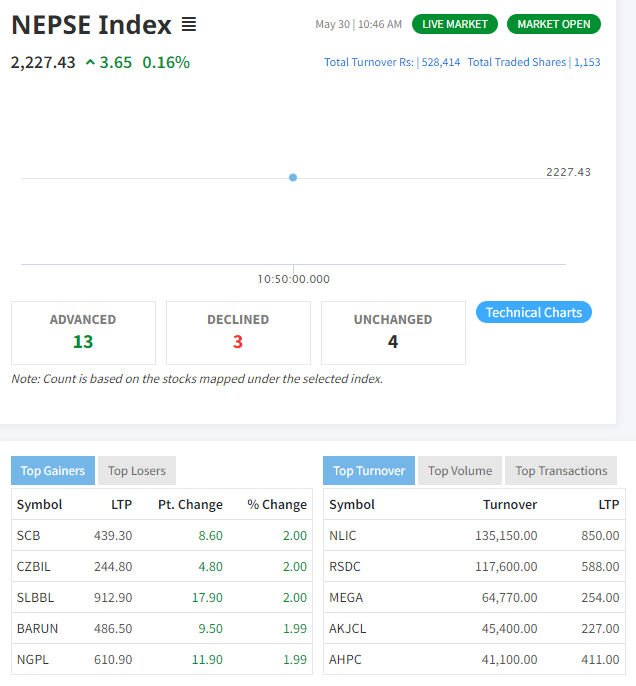636x686 pixels.
Task: Click the blue data point on chart
Action: 293,177
